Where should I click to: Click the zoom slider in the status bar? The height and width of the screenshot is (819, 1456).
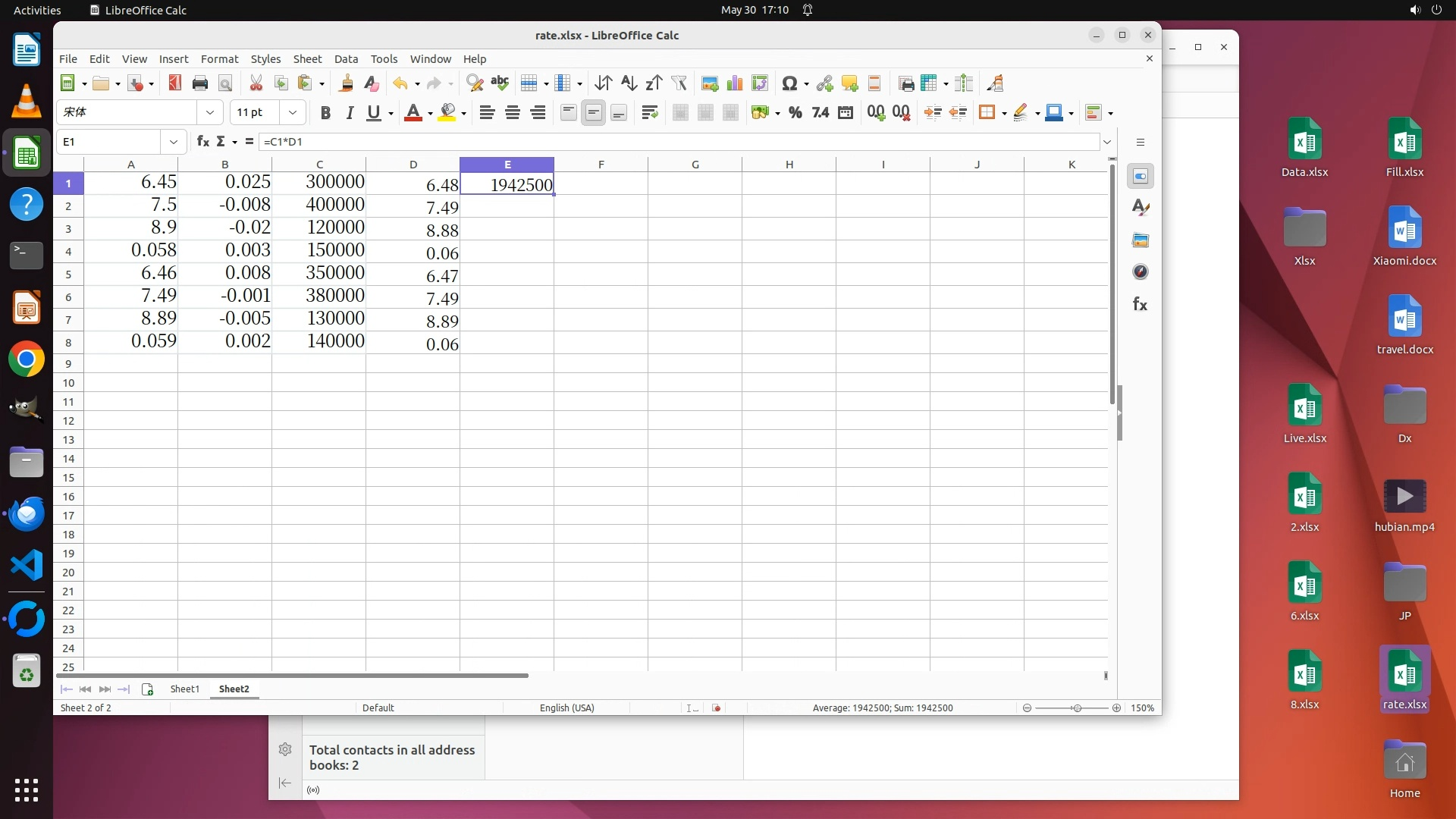(x=1075, y=708)
